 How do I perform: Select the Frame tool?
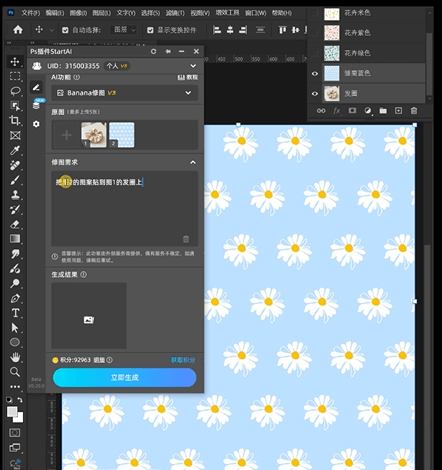15,135
